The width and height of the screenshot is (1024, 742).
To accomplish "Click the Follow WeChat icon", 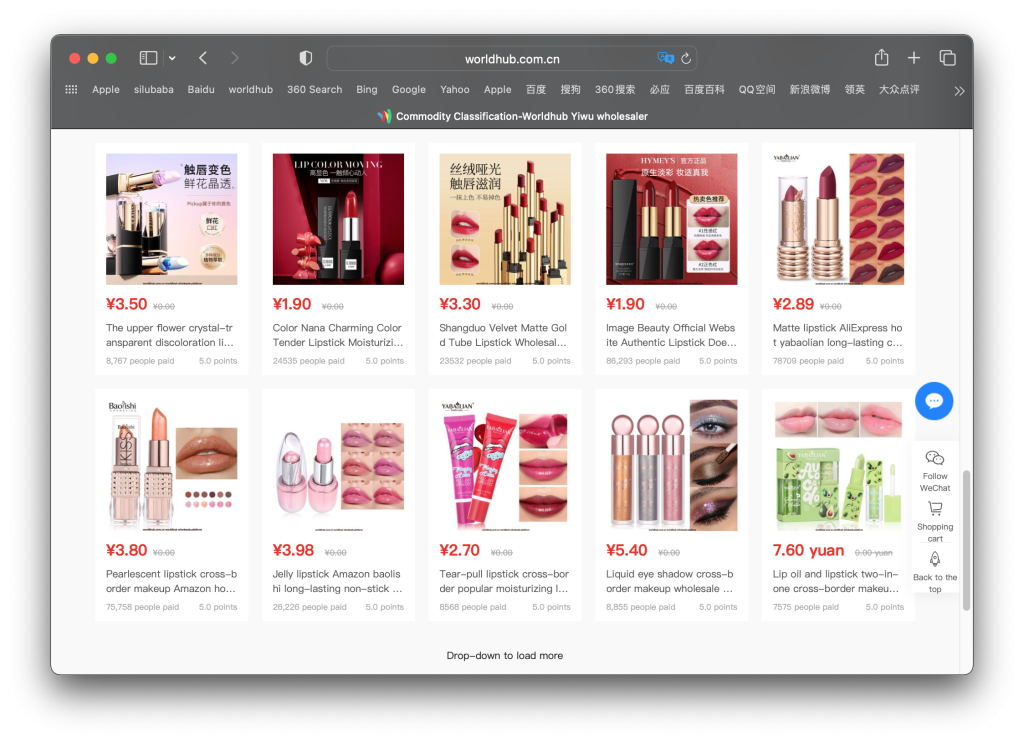I will pos(935,458).
